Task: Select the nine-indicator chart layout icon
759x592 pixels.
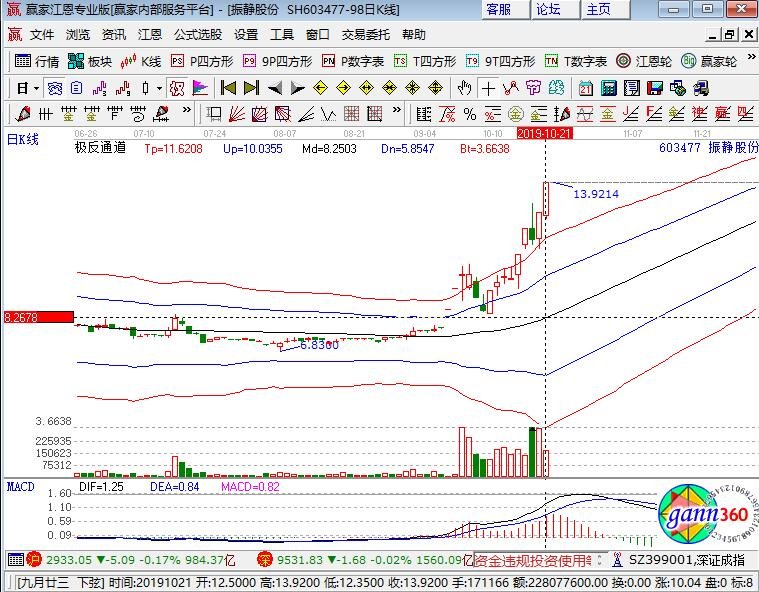Action: point(123,88)
